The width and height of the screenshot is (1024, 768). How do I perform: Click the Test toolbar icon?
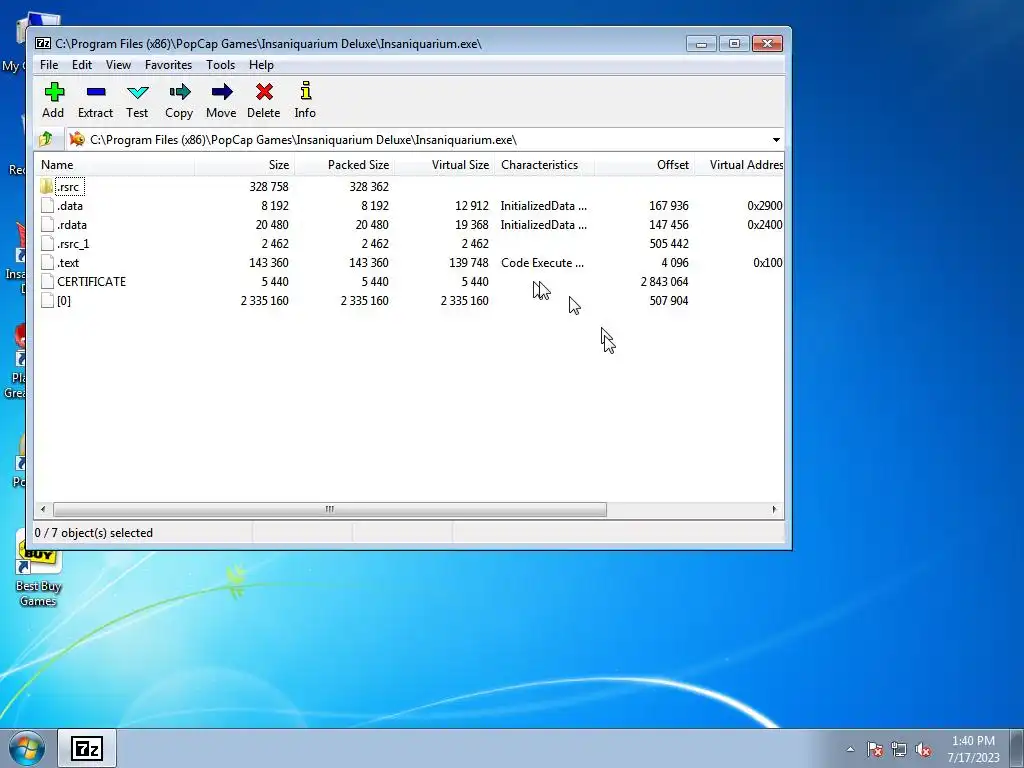pos(137,92)
